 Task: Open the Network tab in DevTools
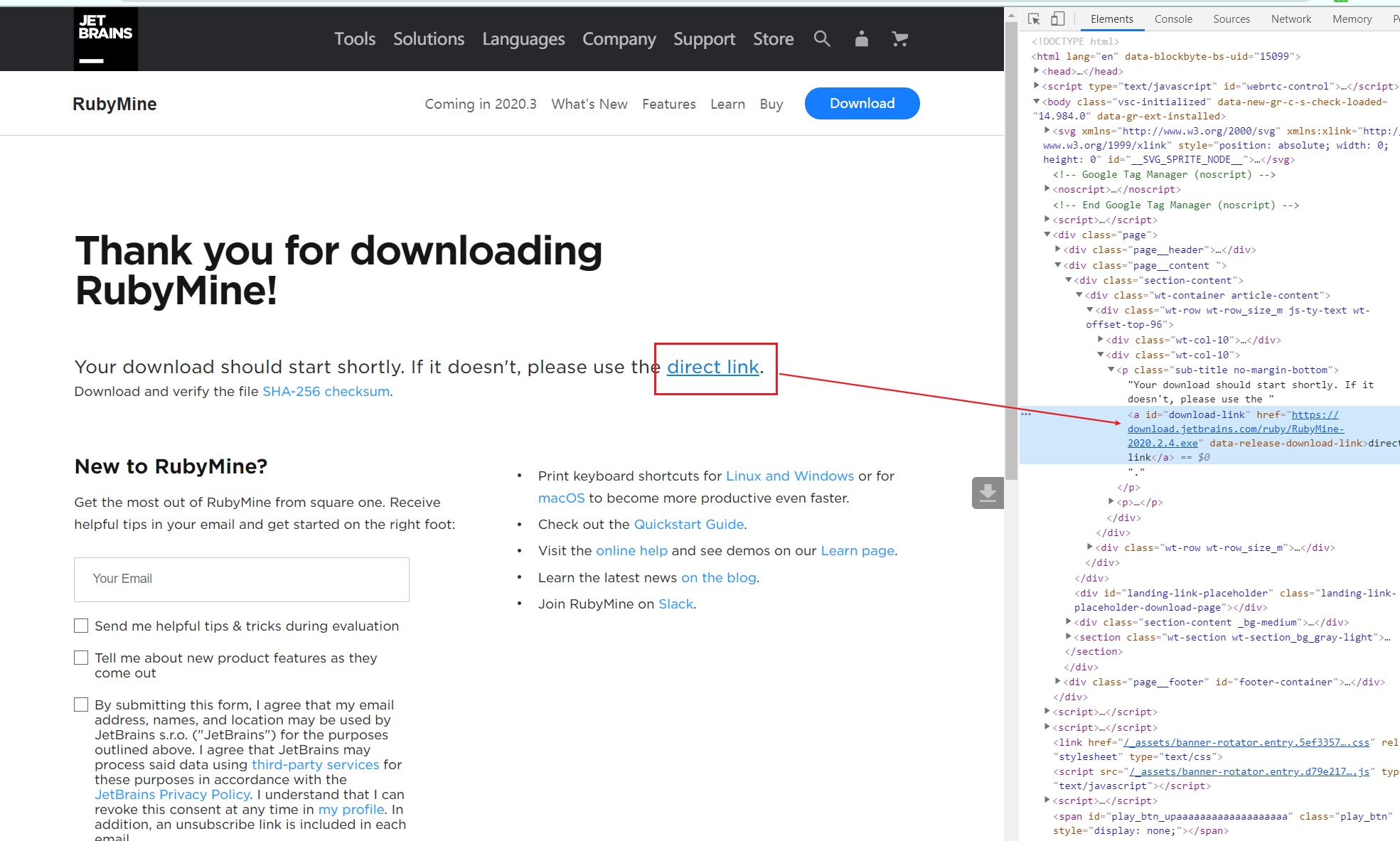[1291, 19]
